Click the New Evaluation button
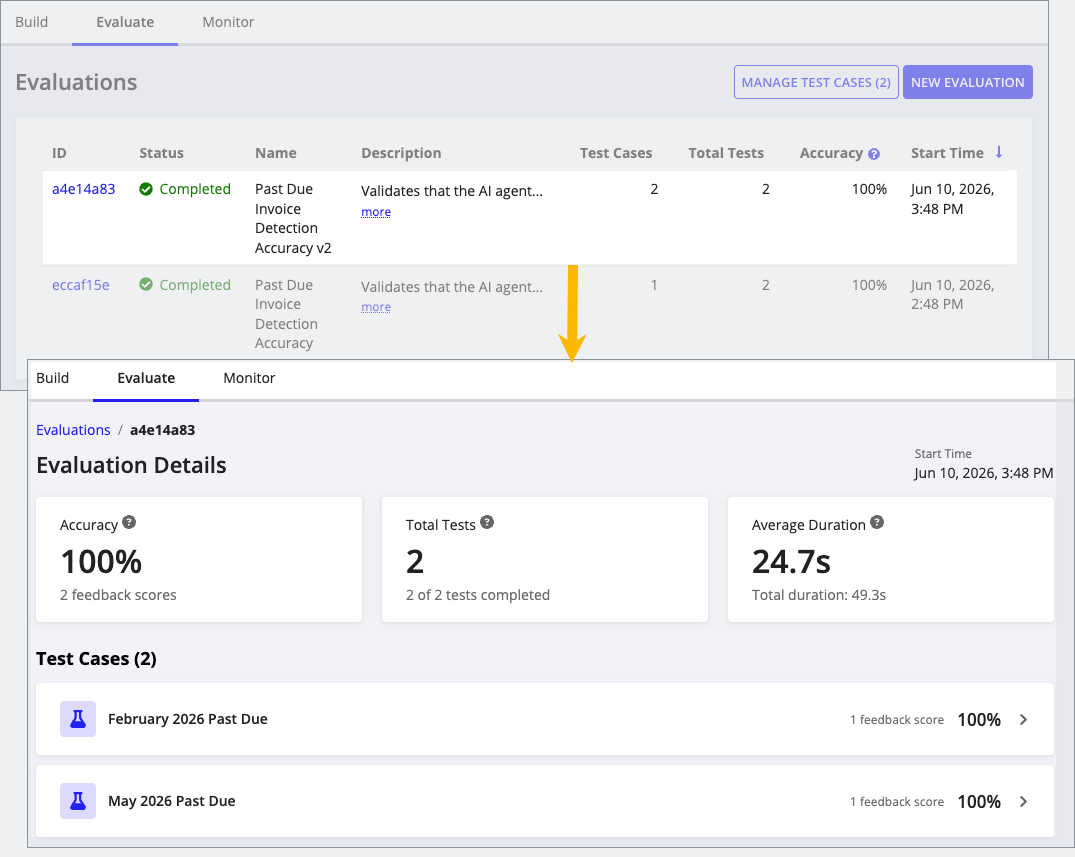The height and width of the screenshot is (857, 1075). click(967, 82)
